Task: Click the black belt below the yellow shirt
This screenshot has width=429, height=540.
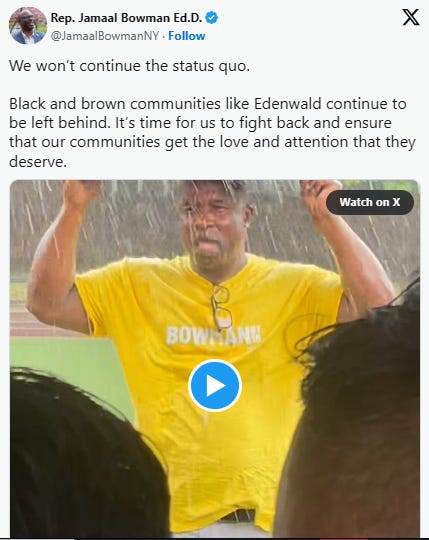Action: click(x=238, y=516)
